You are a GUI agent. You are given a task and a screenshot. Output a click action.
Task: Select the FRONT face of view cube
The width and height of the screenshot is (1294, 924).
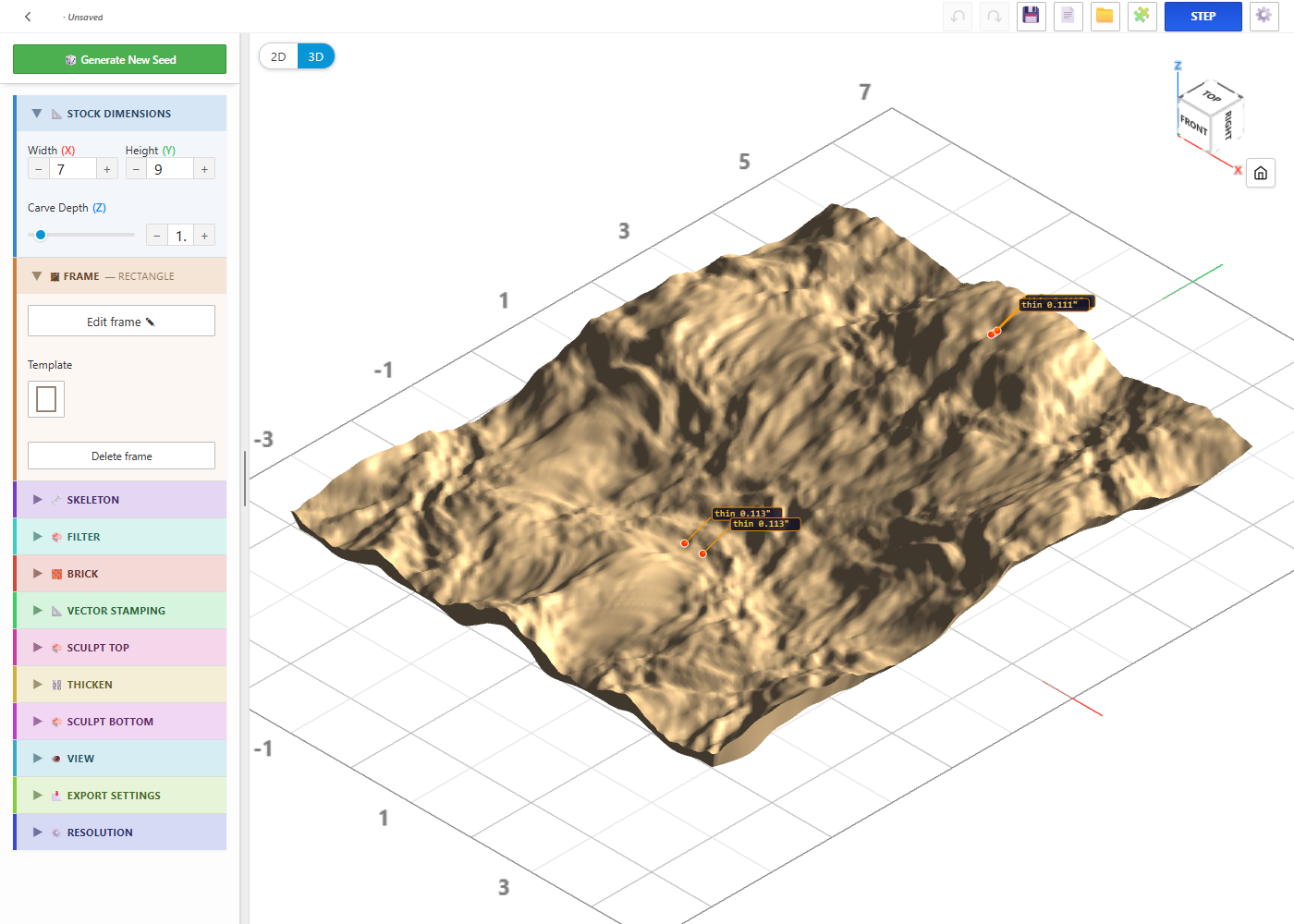[1193, 125]
